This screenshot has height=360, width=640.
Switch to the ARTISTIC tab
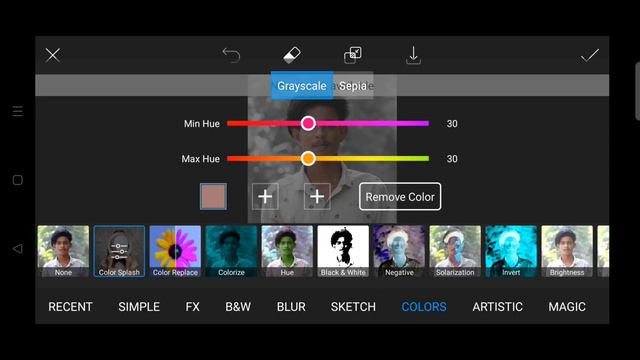pyautogui.click(x=498, y=307)
